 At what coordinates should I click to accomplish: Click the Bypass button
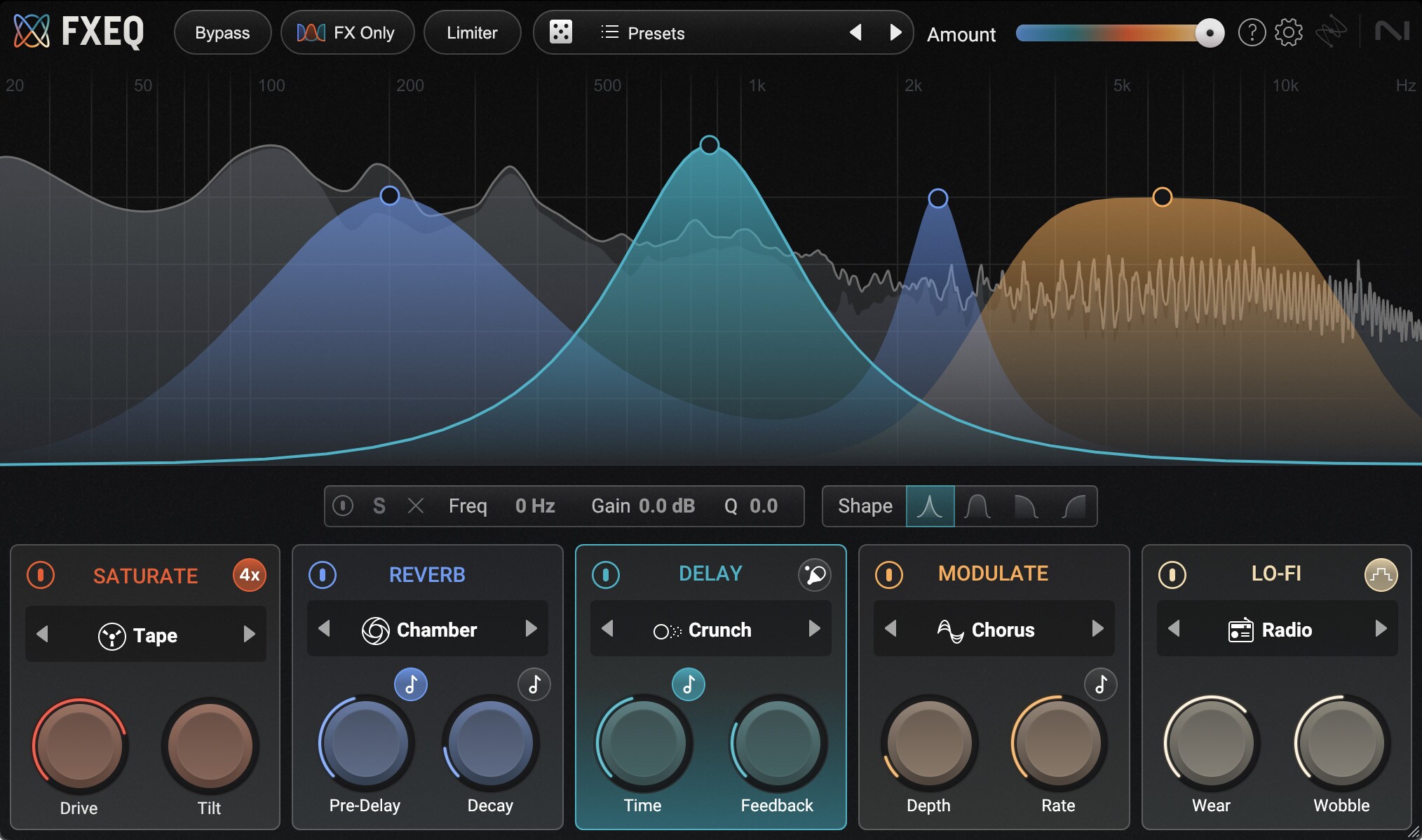(222, 33)
